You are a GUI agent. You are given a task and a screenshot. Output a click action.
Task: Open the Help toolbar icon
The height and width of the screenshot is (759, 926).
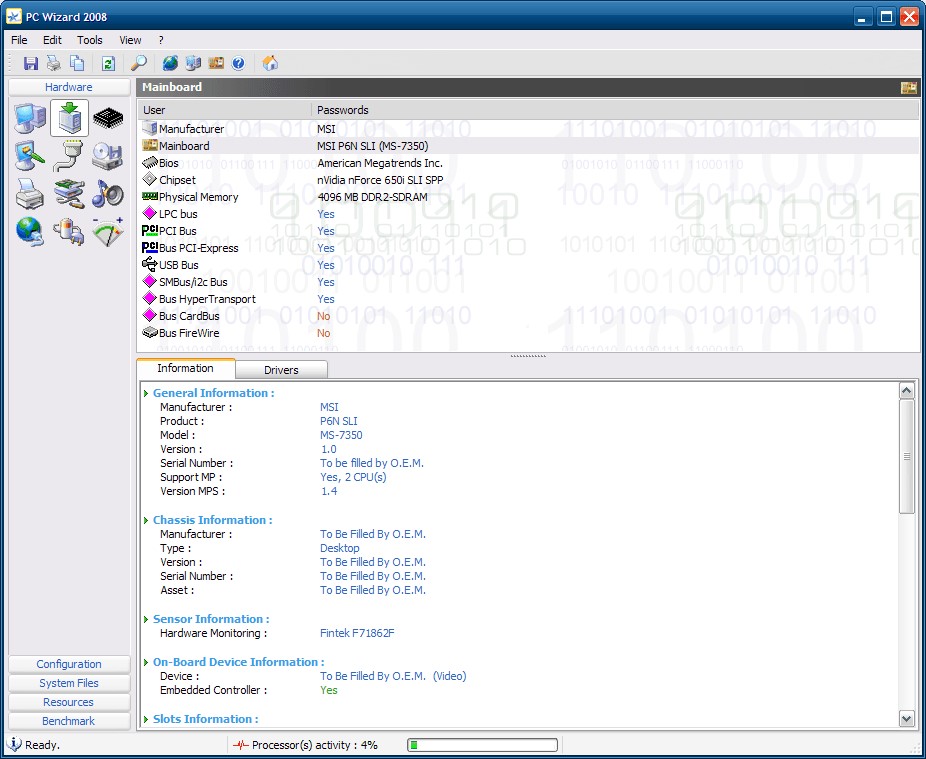point(237,63)
